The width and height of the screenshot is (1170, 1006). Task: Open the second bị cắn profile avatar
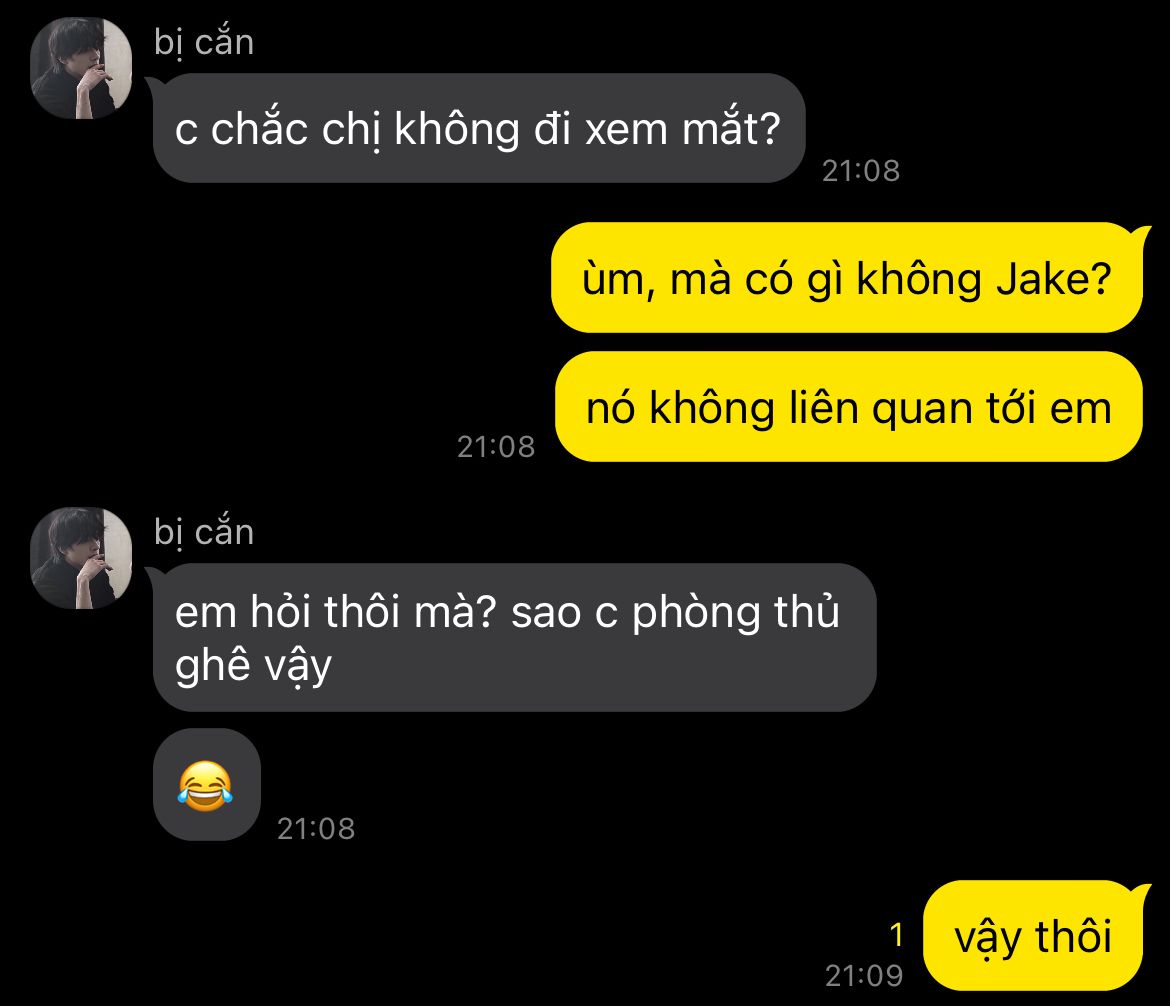pyautogui.click(x=81, y=558)
